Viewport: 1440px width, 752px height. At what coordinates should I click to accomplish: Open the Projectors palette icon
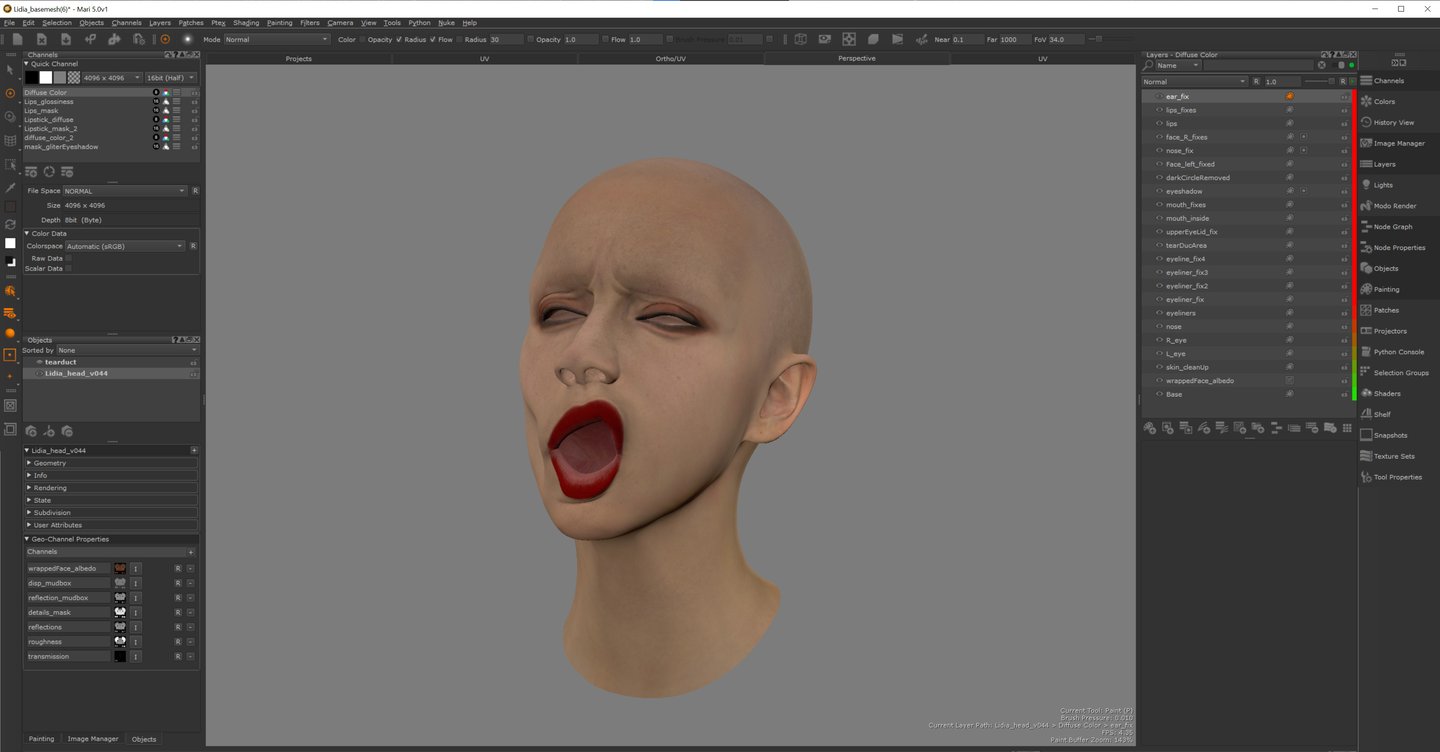[1367, 331]
